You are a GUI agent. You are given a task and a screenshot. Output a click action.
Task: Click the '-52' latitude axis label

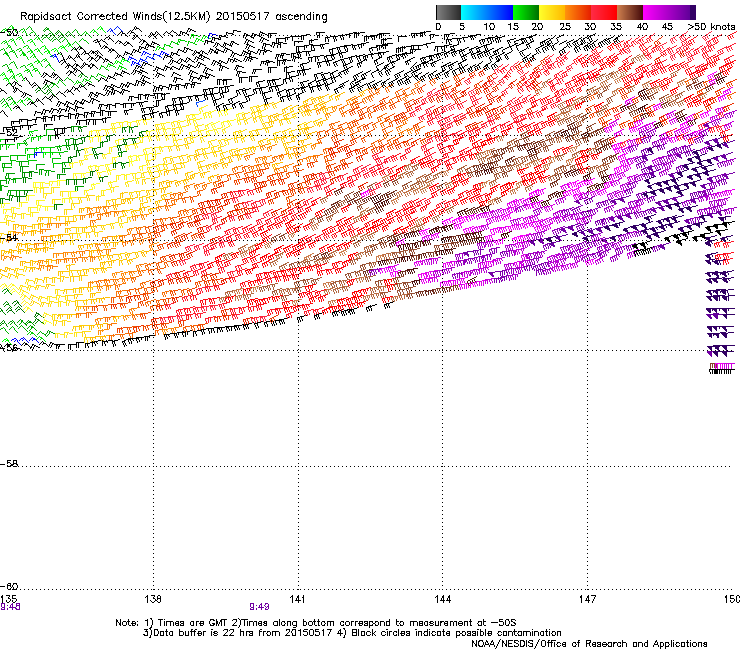point(9,133)
